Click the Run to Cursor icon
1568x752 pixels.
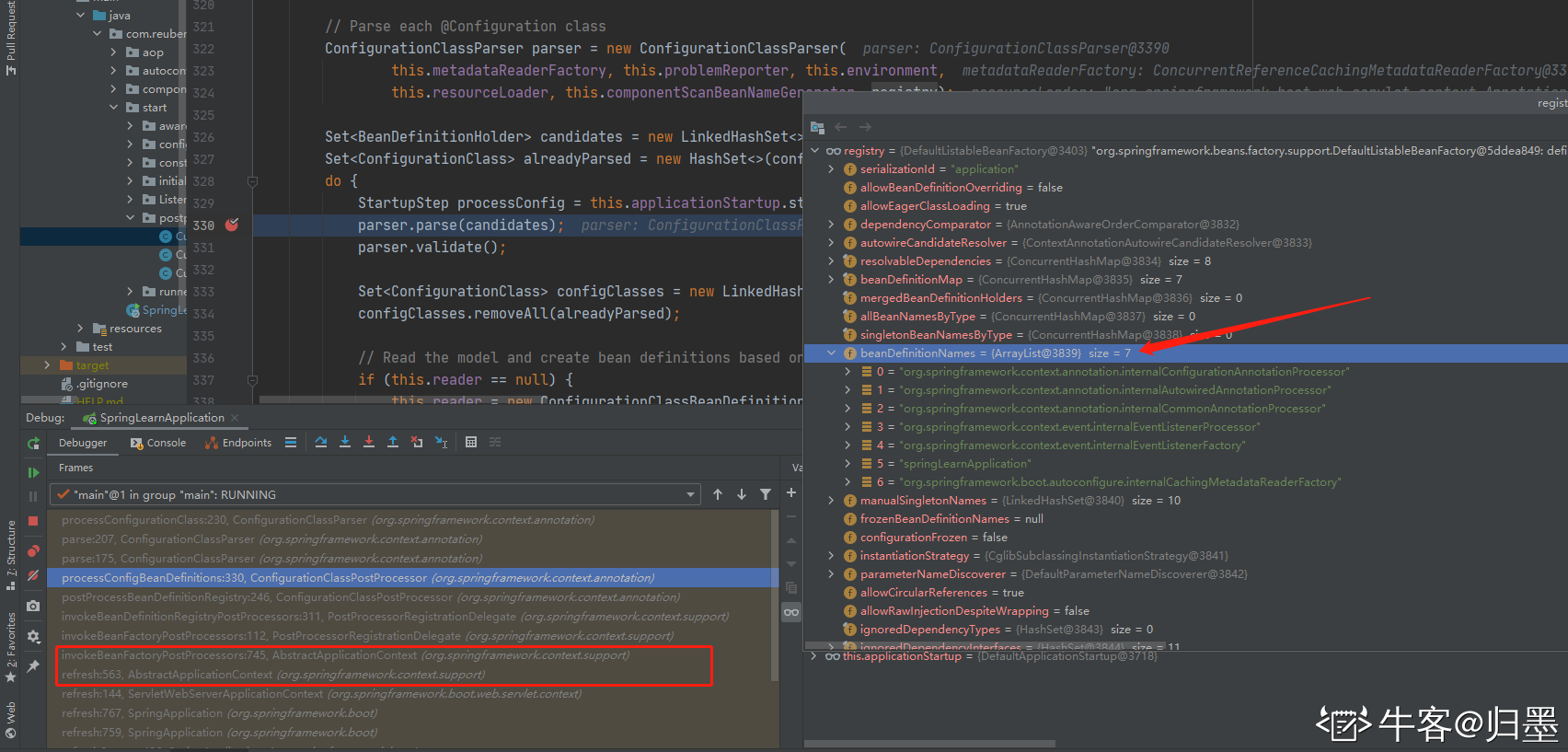pos(441,442)
